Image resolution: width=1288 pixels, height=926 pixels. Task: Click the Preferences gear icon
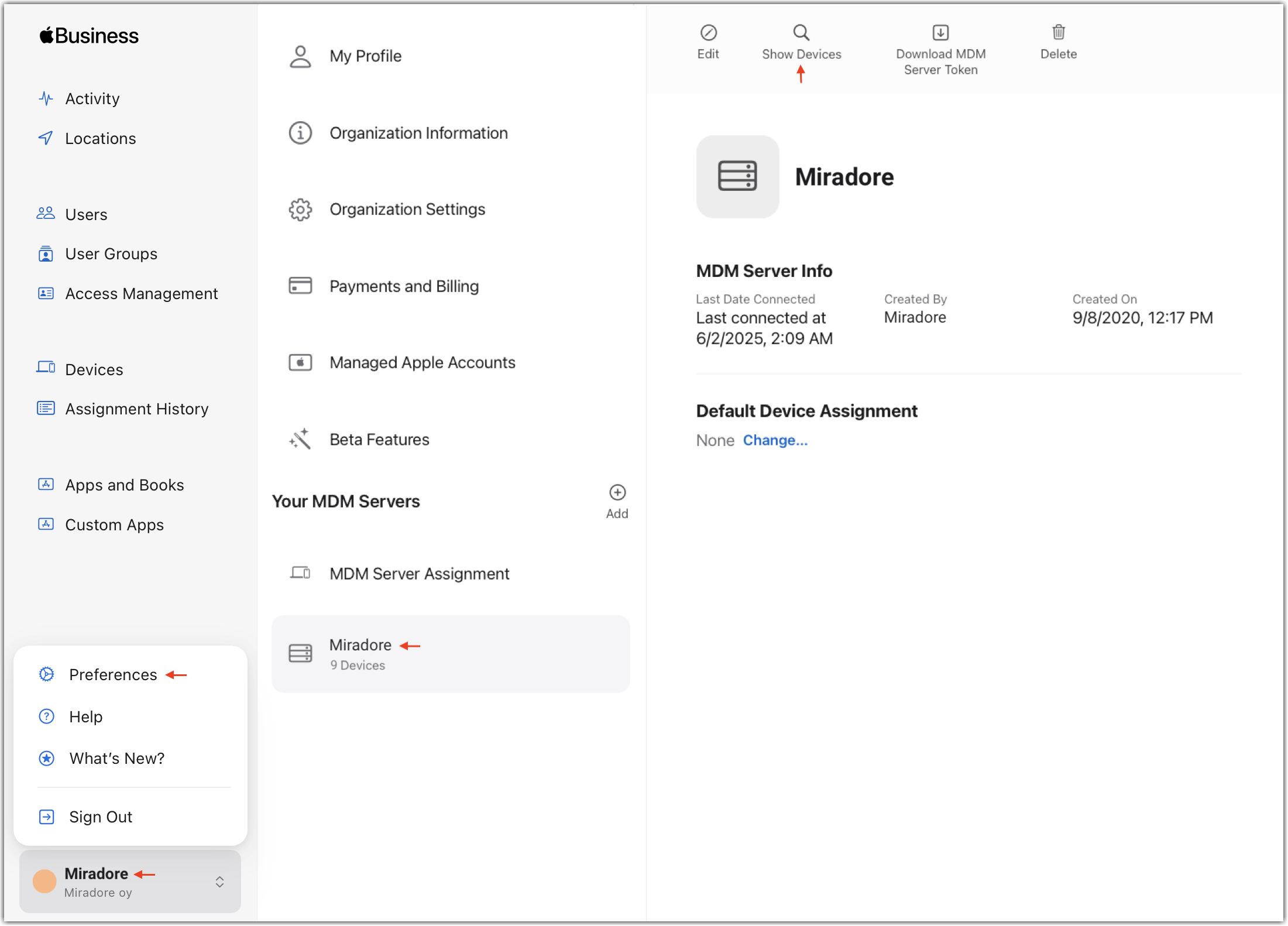47,674
